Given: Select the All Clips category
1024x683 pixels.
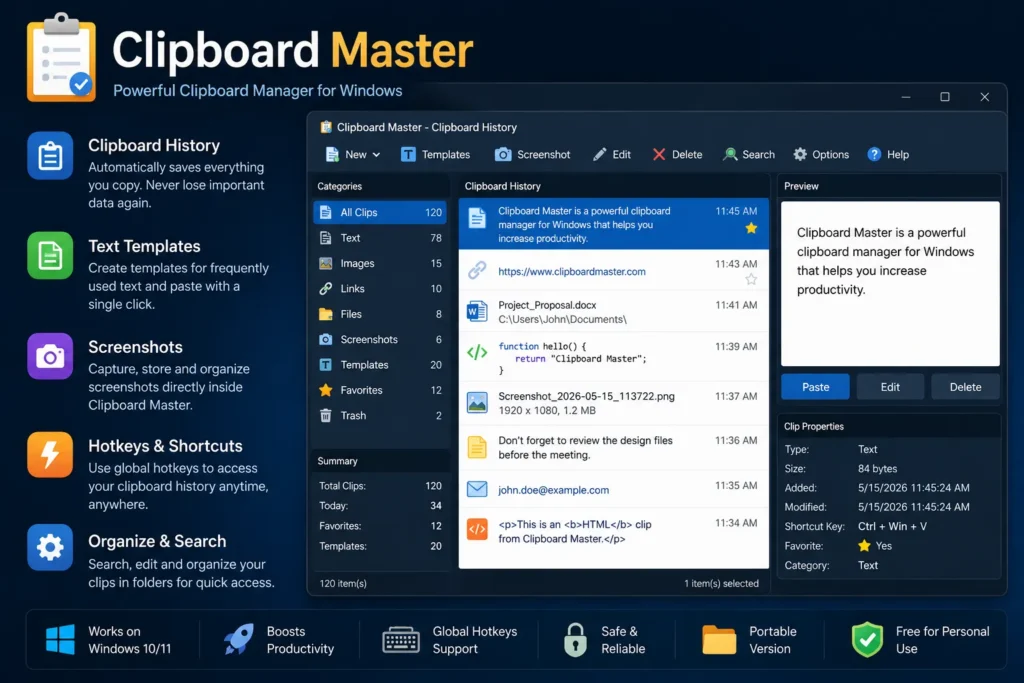Looking at the screenshot, I should (x=380, y=212).
